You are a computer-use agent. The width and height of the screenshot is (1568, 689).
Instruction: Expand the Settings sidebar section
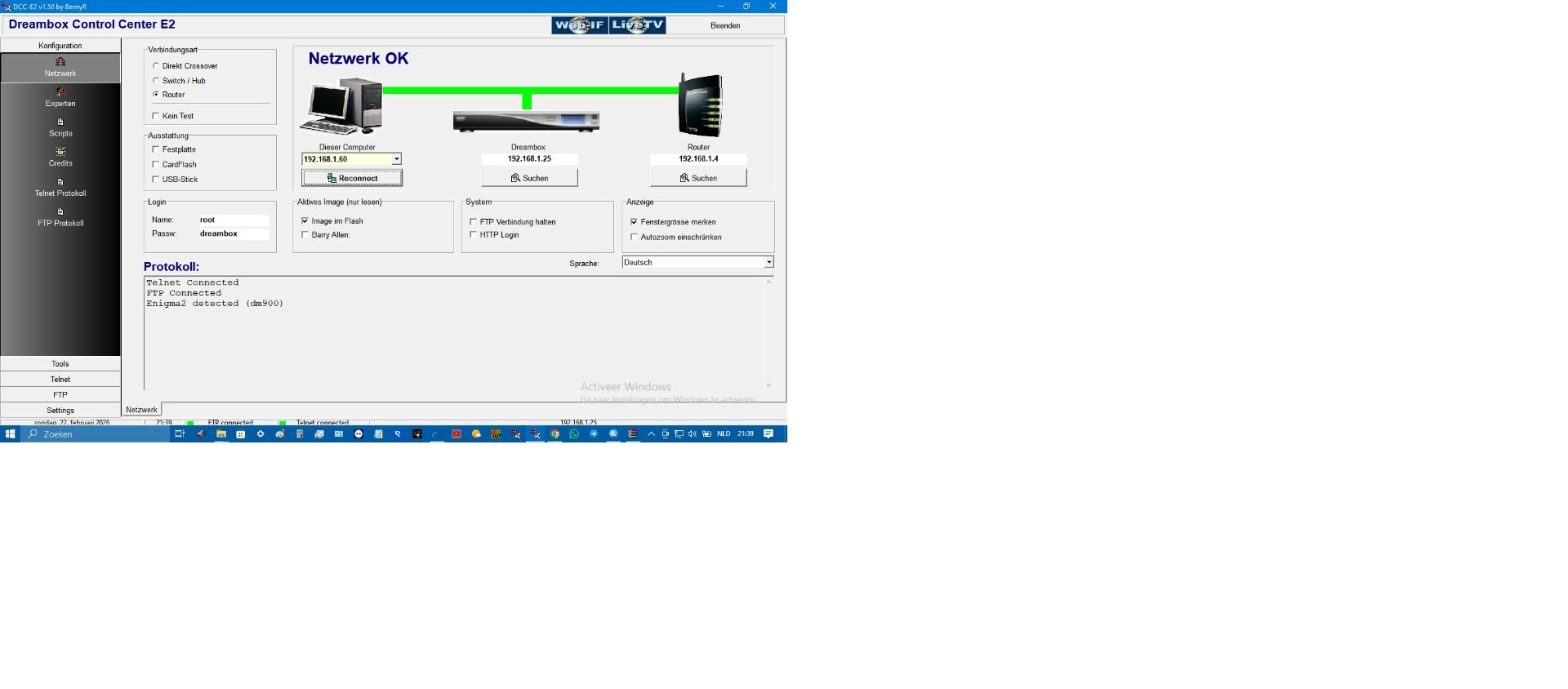[60, 411]
